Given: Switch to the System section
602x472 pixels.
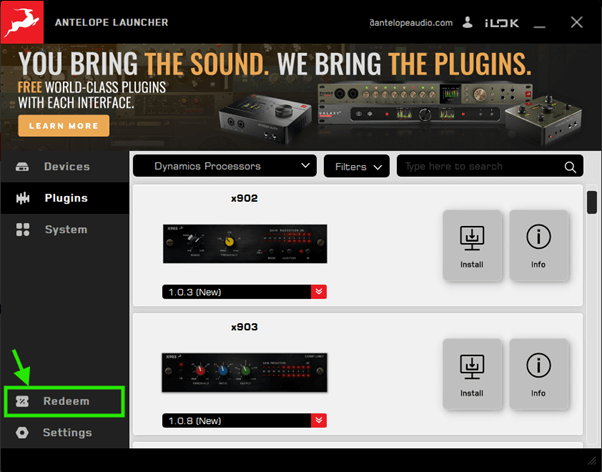Looking at the screenshot, I should point(64,229).
